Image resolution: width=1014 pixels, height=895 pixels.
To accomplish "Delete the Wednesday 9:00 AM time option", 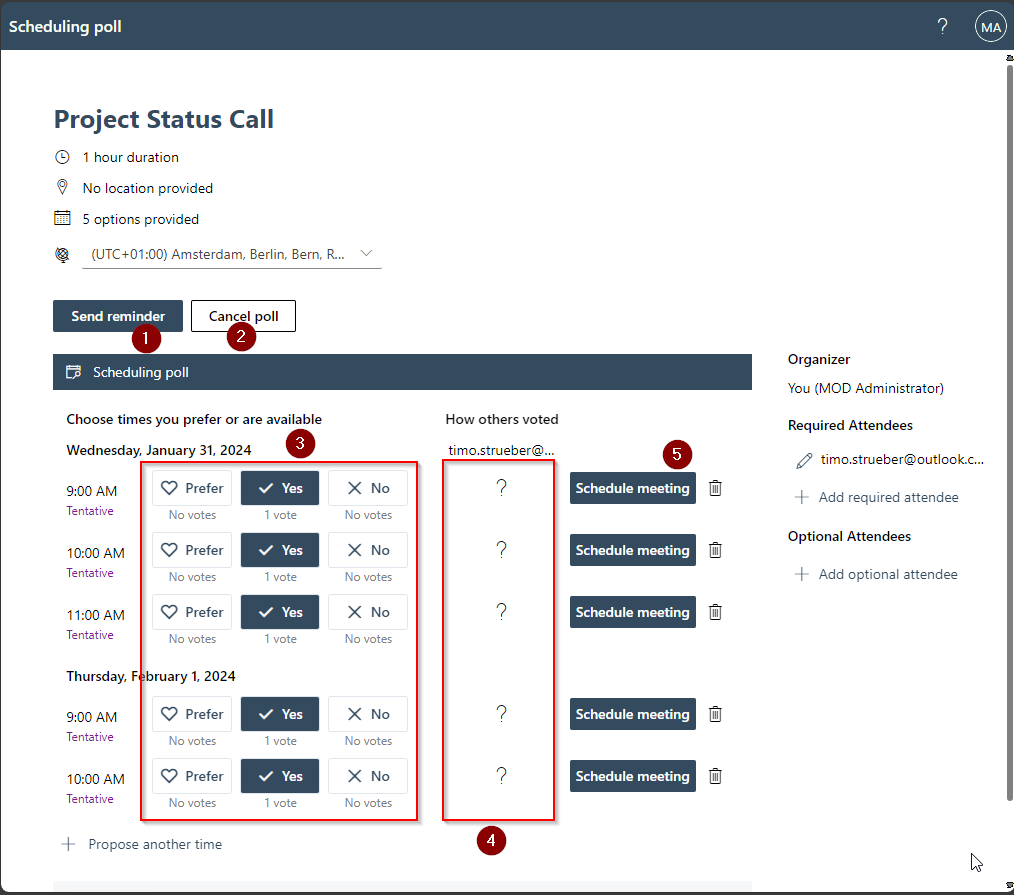I will (x=715, y=488).
